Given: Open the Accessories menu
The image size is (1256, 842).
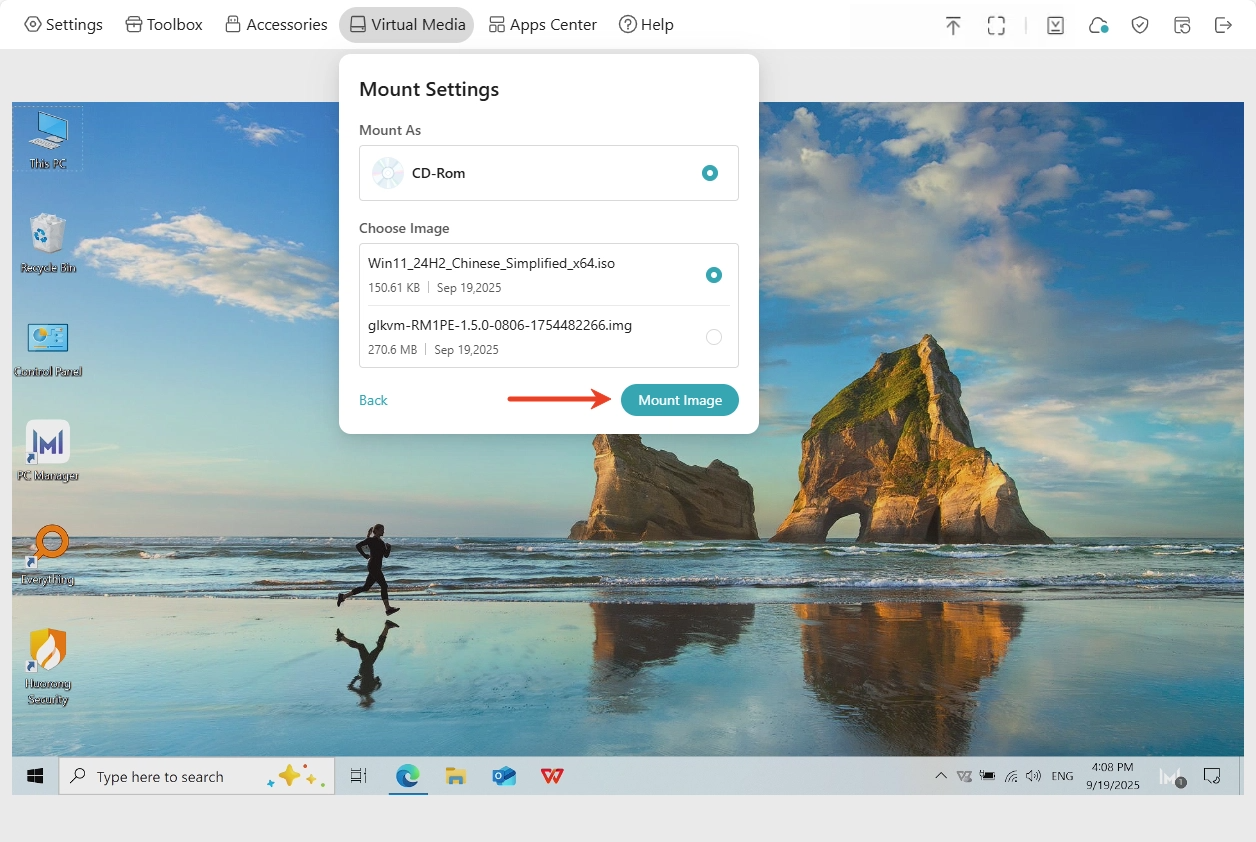Looking at the screenshot, I should [276, 25].
